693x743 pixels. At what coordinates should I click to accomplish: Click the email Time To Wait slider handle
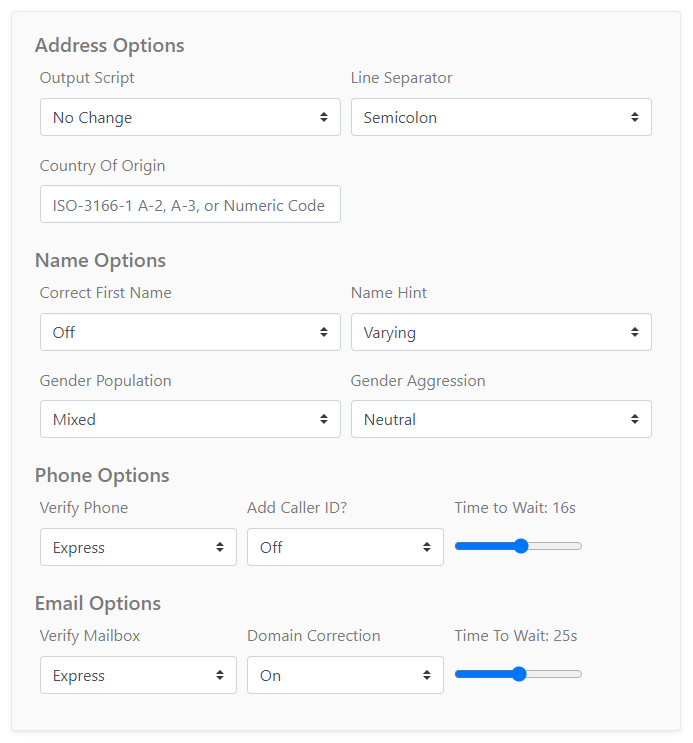[520, 674]
